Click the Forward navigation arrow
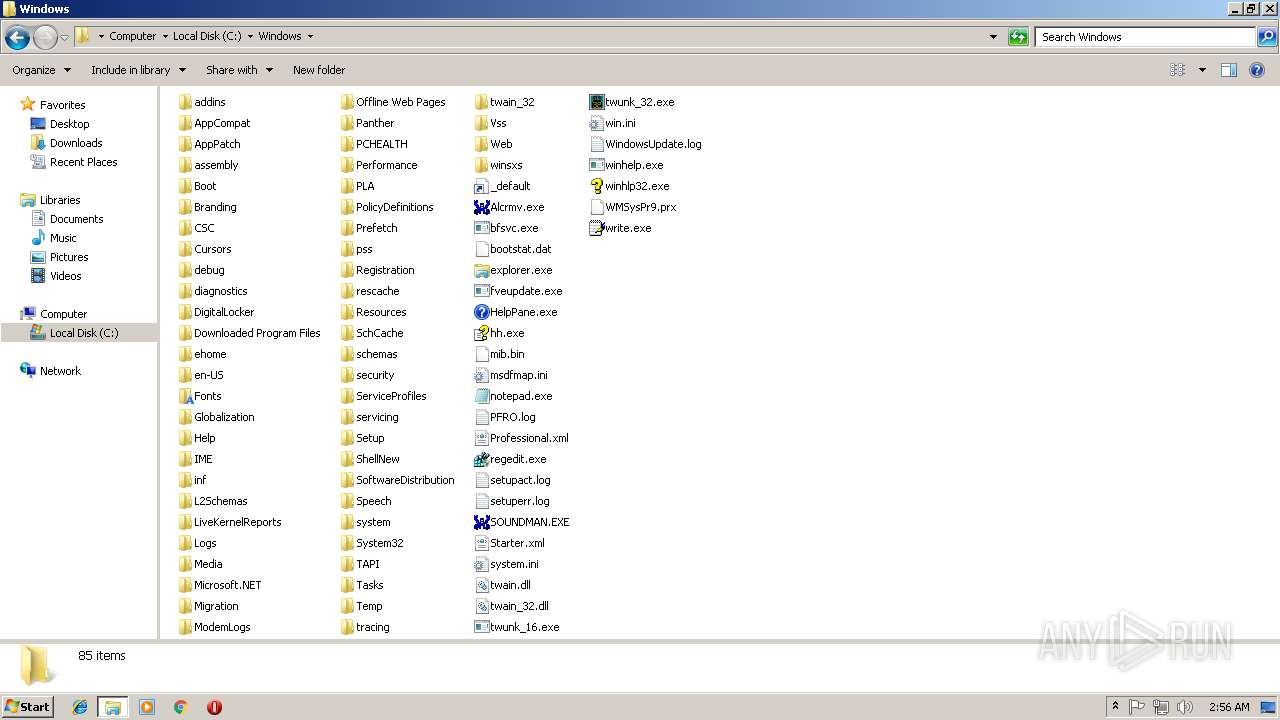This screenshot has height=720, width=1280. coord(45,37)
